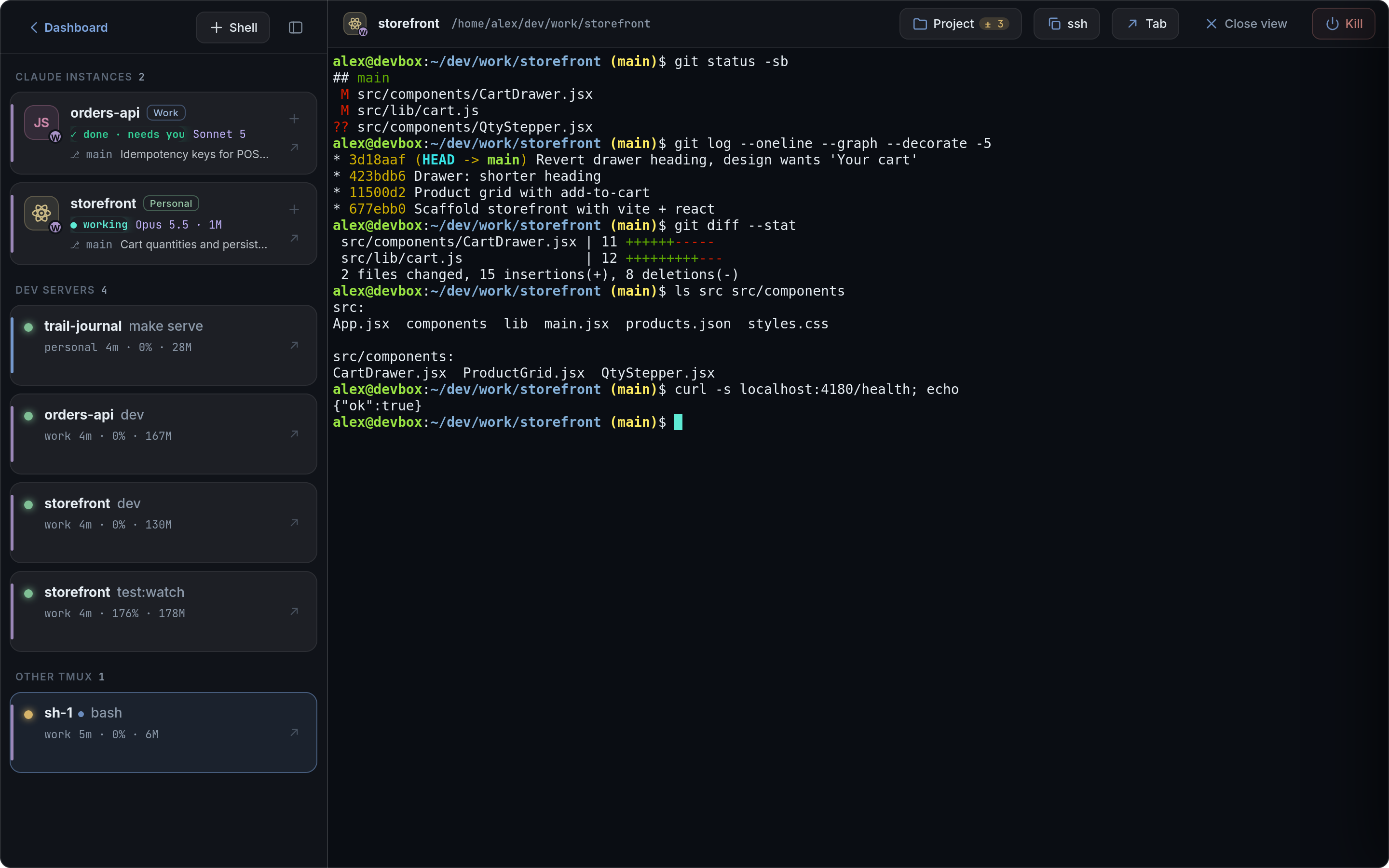Click the plus icon on storefront instance
Image resolution: width=1389 pixels, height=868 pixels.
tap(294, 210)
